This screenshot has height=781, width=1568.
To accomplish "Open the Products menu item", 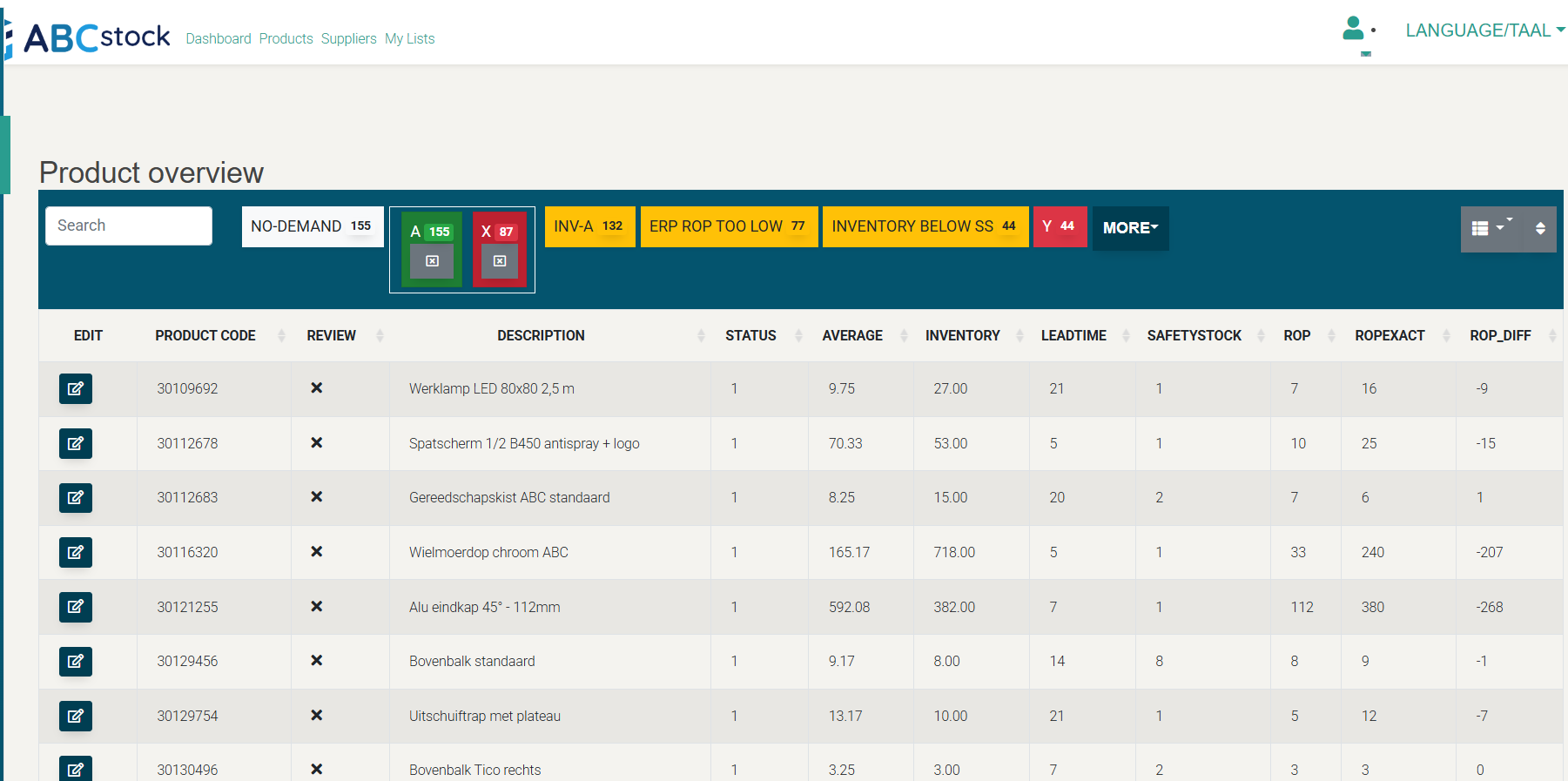I will point(286,38).
